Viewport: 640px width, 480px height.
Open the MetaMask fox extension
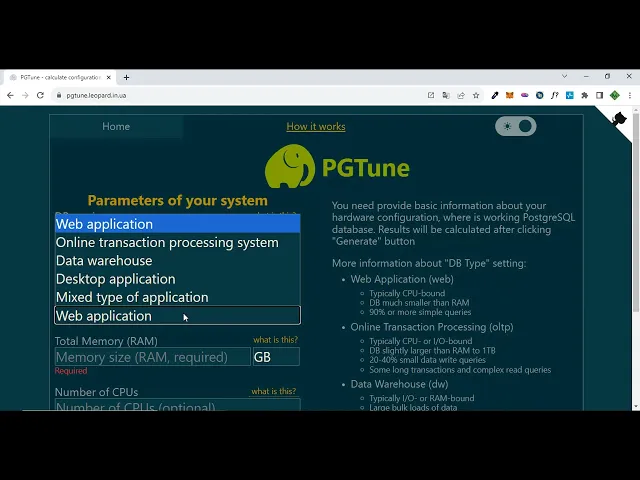[x=509, y=95]
